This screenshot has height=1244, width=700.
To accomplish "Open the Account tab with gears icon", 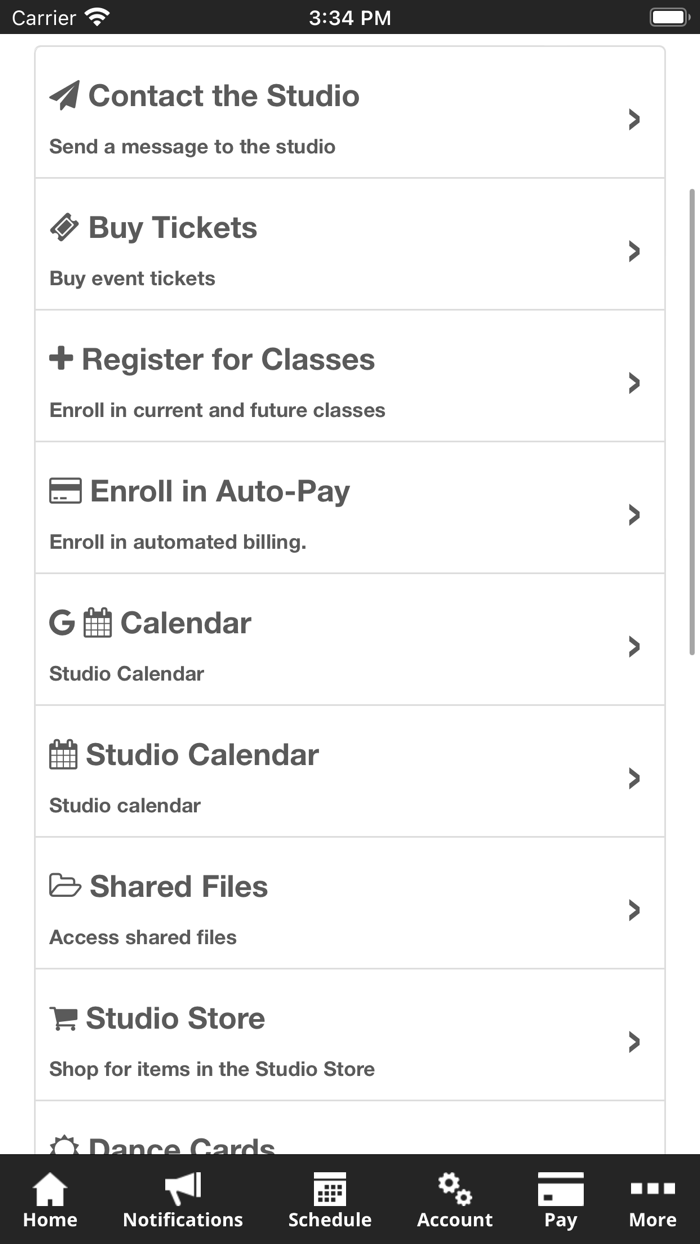I will click(x=455, y=1200).
